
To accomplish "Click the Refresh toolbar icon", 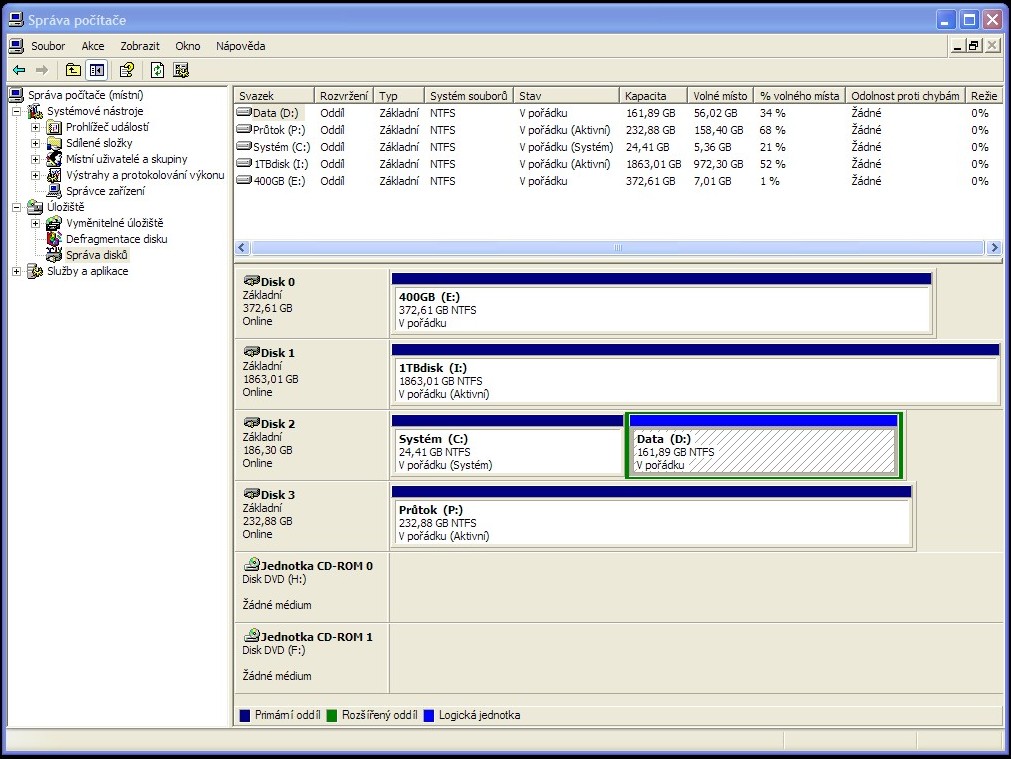I will click(157, 70).
